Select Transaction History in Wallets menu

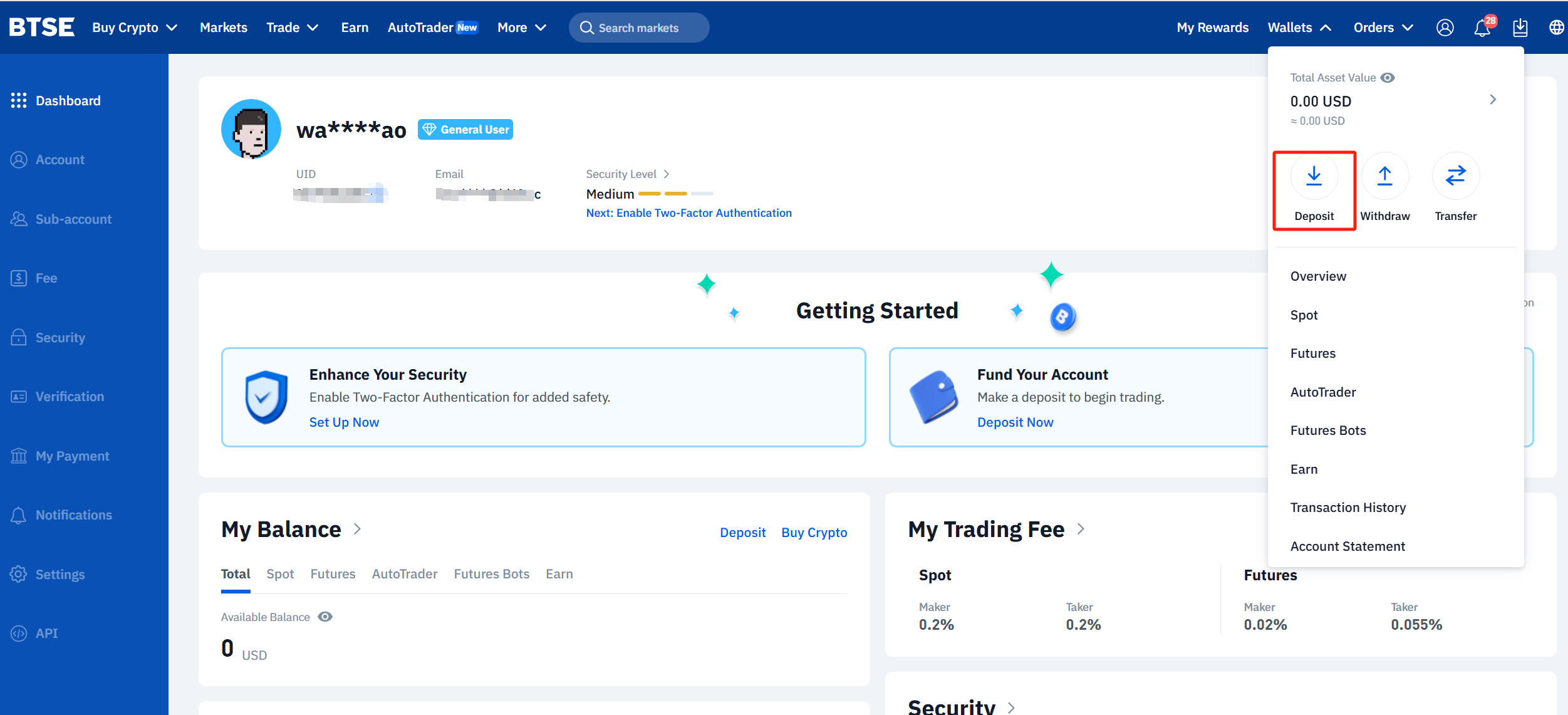(1347, 508)
